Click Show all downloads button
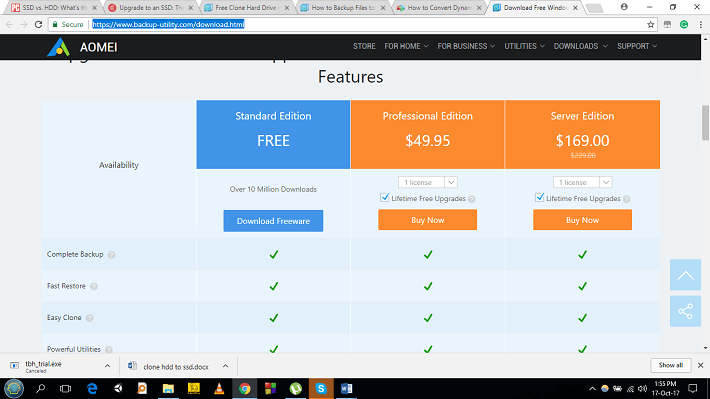710x399 pixels. [671, 365]
